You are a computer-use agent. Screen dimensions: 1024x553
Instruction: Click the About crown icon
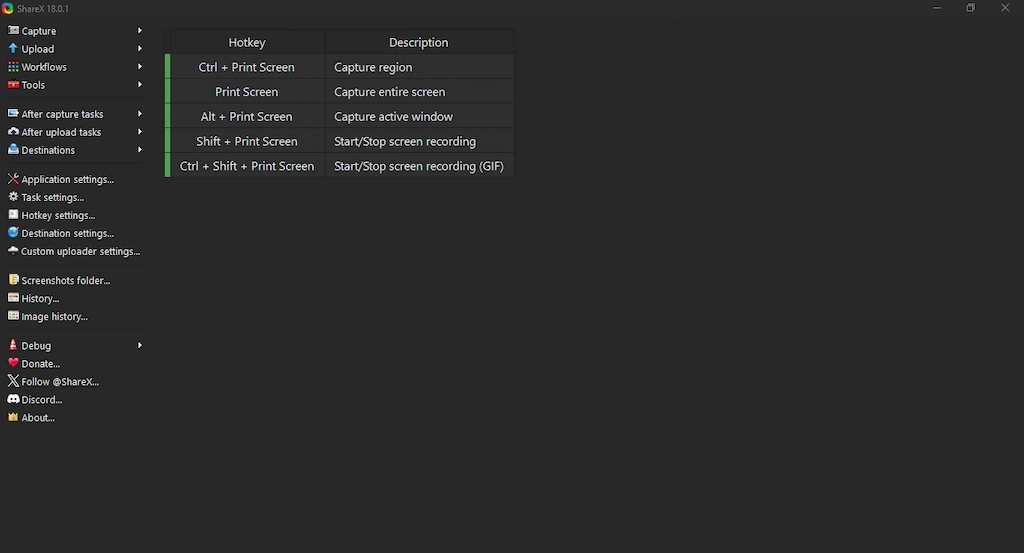pos(13,417)
